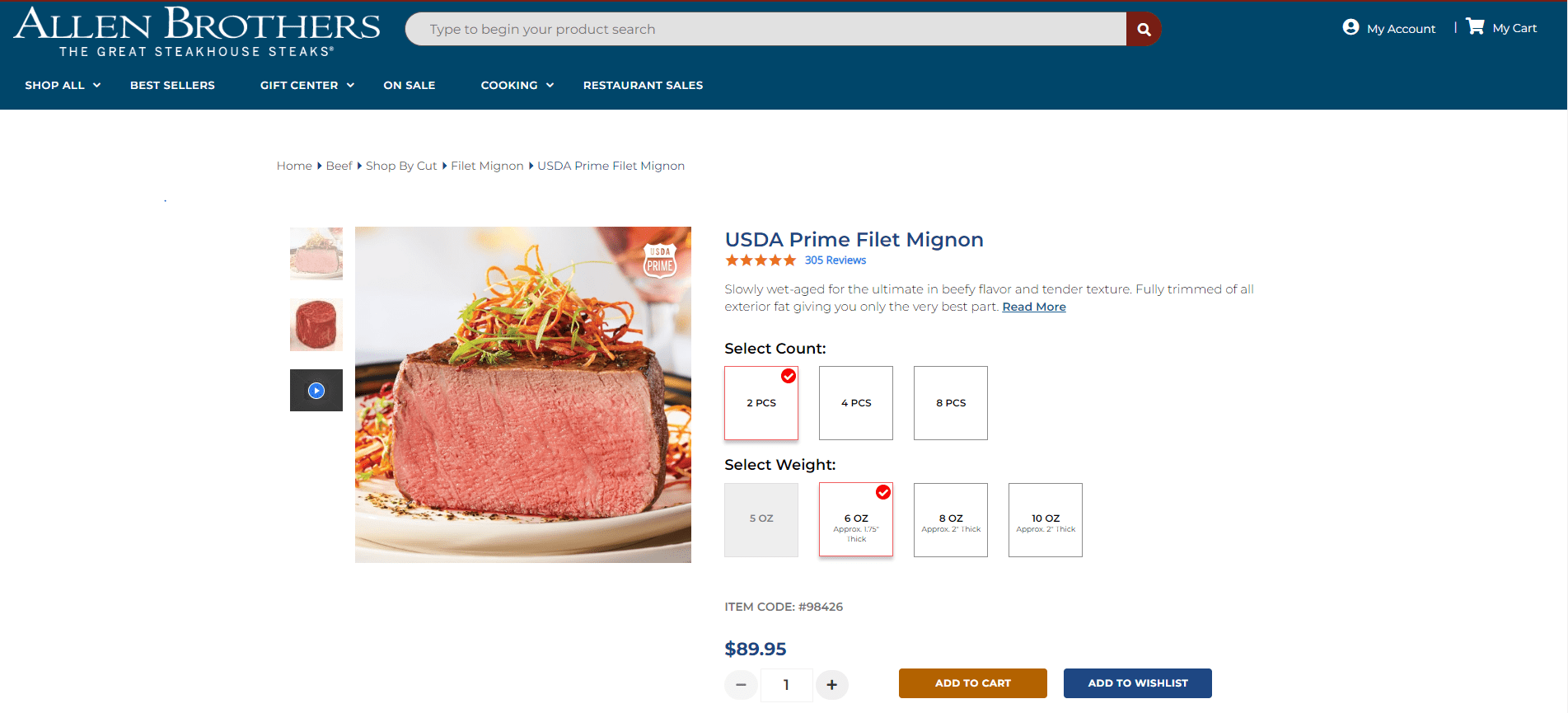Click the search magnifier icon button
This screenshot has height=713, width=1568.
coord(1143,30)
